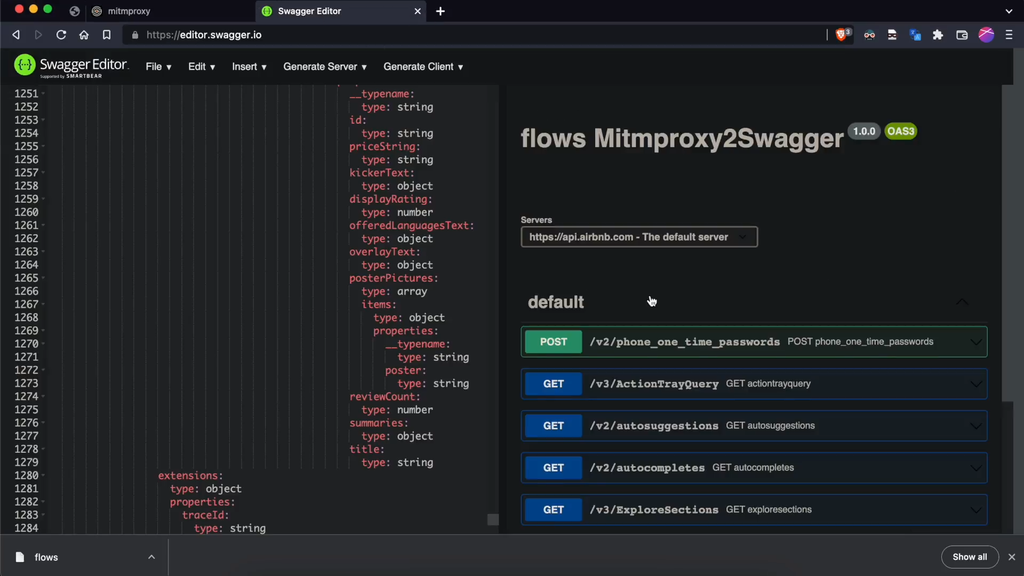Collapse the default section chevron
The image size is (1024, 576).
tap(962, 302)
